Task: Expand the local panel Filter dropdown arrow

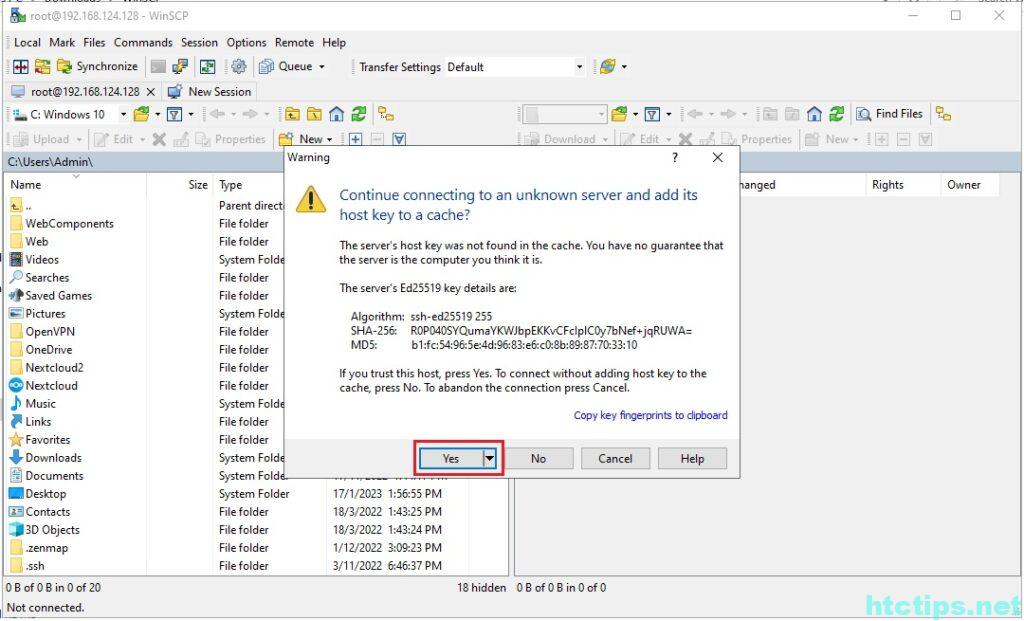Action: (x=191, y=115)
